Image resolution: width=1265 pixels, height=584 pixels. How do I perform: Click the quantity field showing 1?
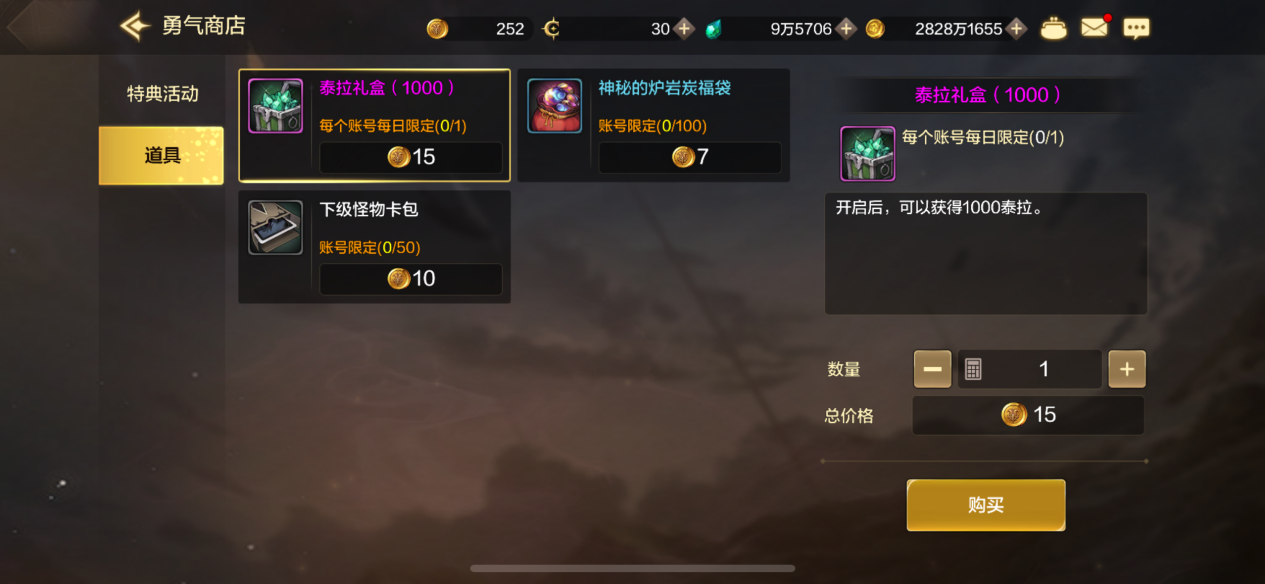point(1030,369)
